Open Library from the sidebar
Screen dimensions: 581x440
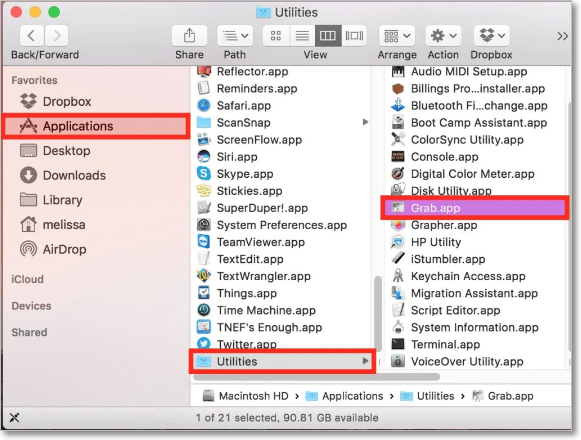point(51,200)
